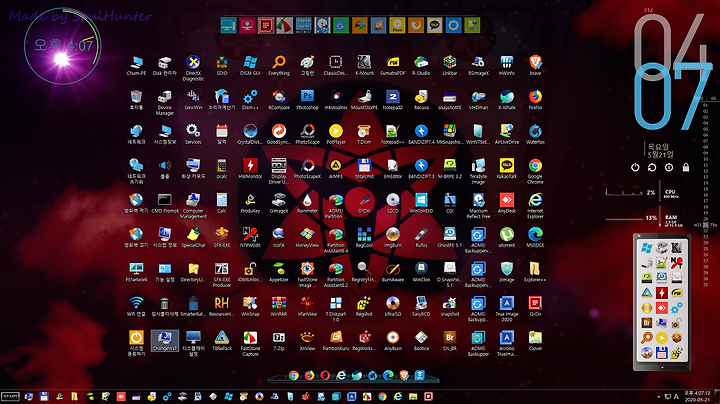Launch the Everything search shortcut
Viewport: 720px width, 404px height.
279,65
